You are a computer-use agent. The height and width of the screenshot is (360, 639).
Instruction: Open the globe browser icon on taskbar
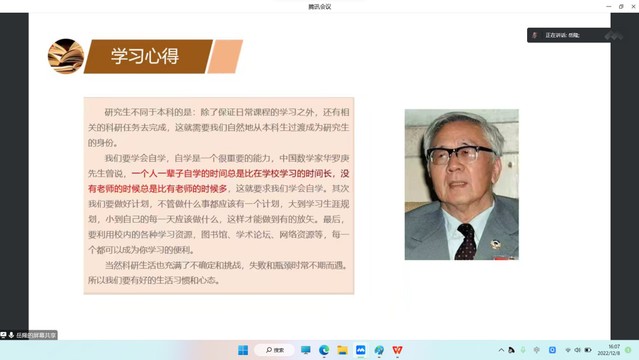pyautogui.click(x=379, y=350)
